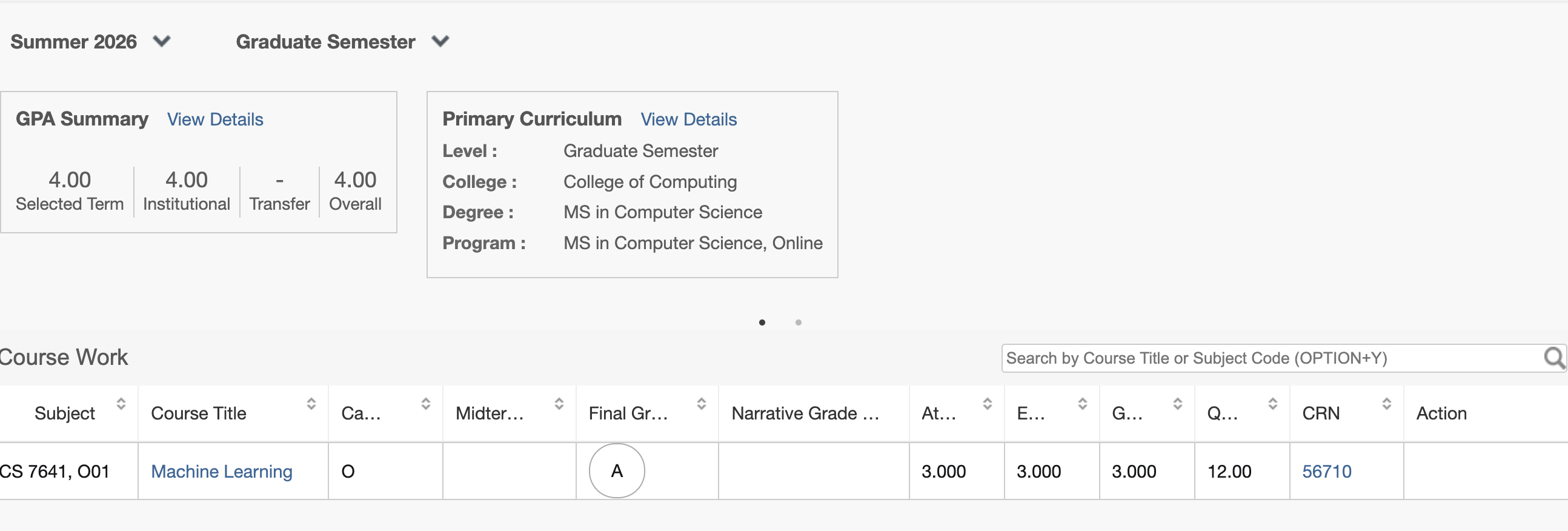Viewport: 1568px width, 531px height.
Task: Select the first carousel page dot
Action: [x=762, y=322]
